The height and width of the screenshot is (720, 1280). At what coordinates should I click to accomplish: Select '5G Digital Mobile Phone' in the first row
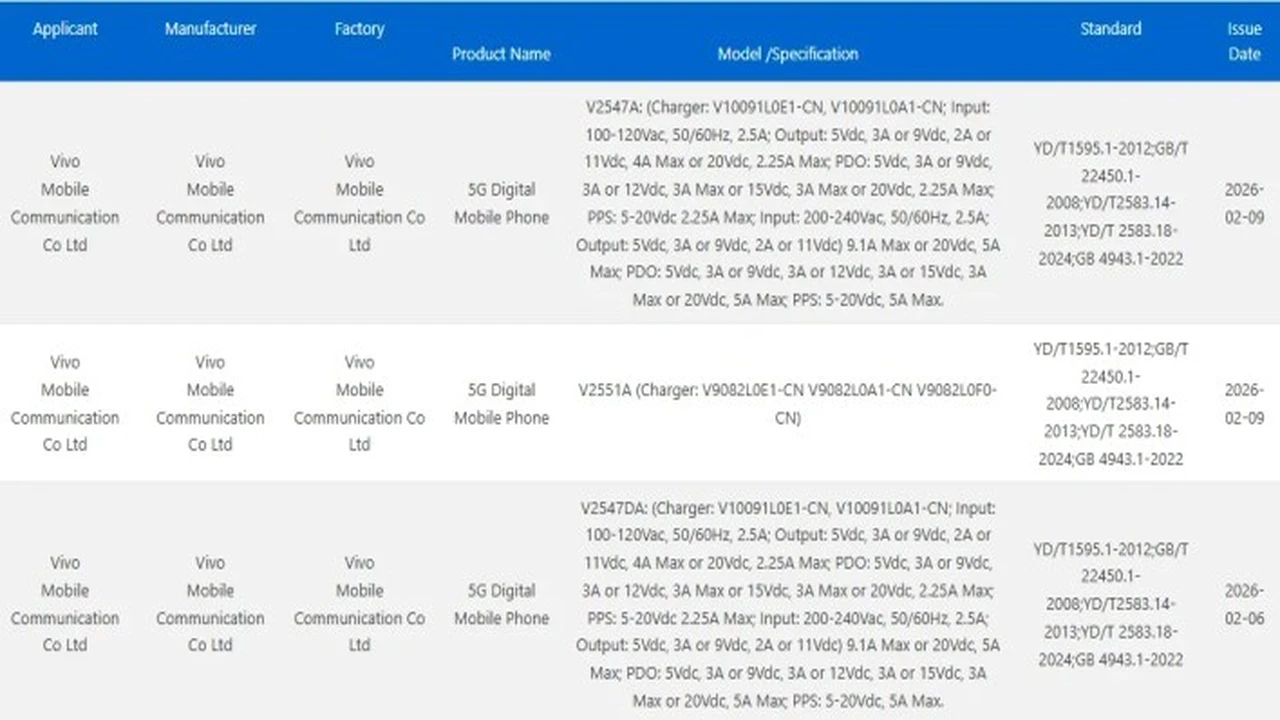pos(501,203)
